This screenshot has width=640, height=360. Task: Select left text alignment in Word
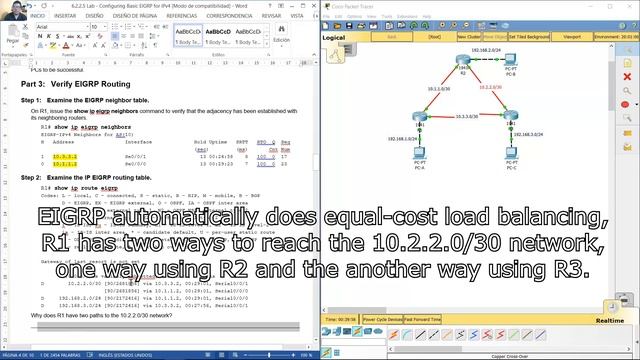click(115, 36)
